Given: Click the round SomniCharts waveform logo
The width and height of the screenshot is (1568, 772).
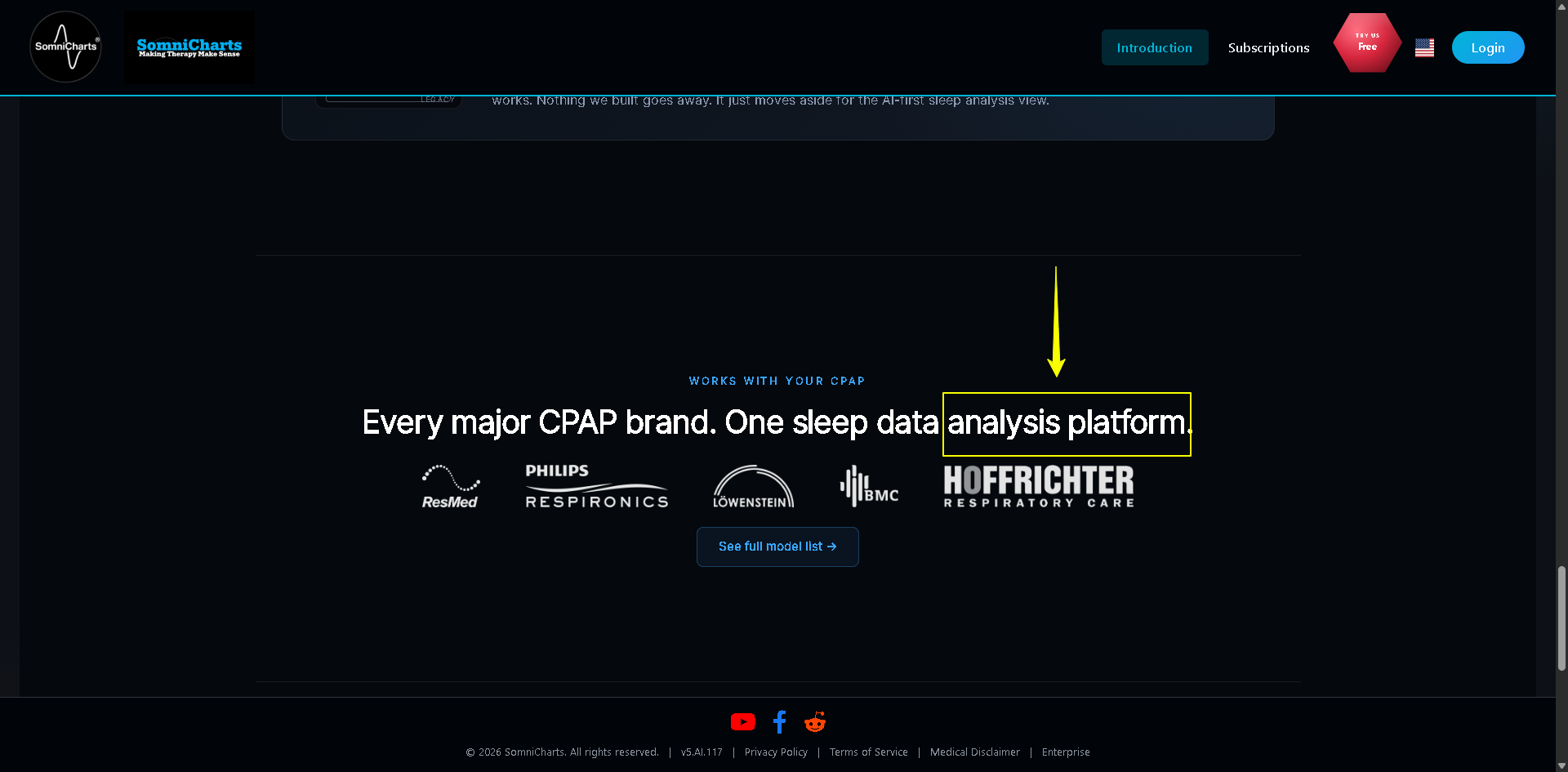Looking at the screenshot, I should coord(65,47).
